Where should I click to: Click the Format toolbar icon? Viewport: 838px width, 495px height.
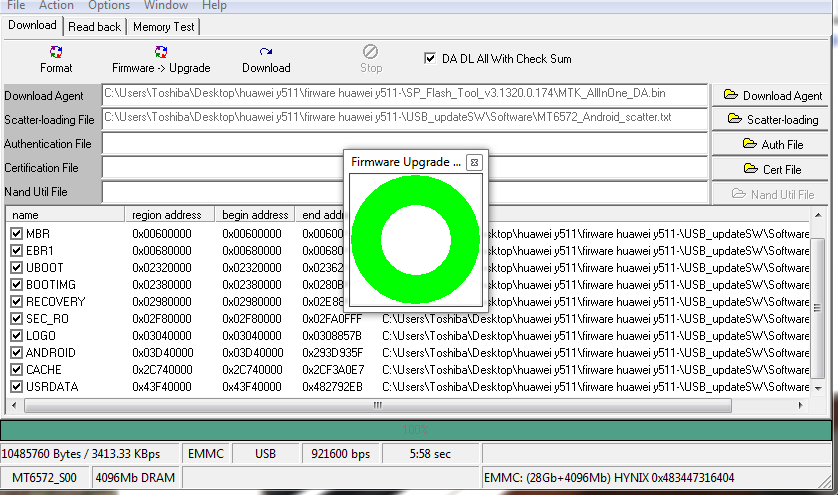click(56, 59)
